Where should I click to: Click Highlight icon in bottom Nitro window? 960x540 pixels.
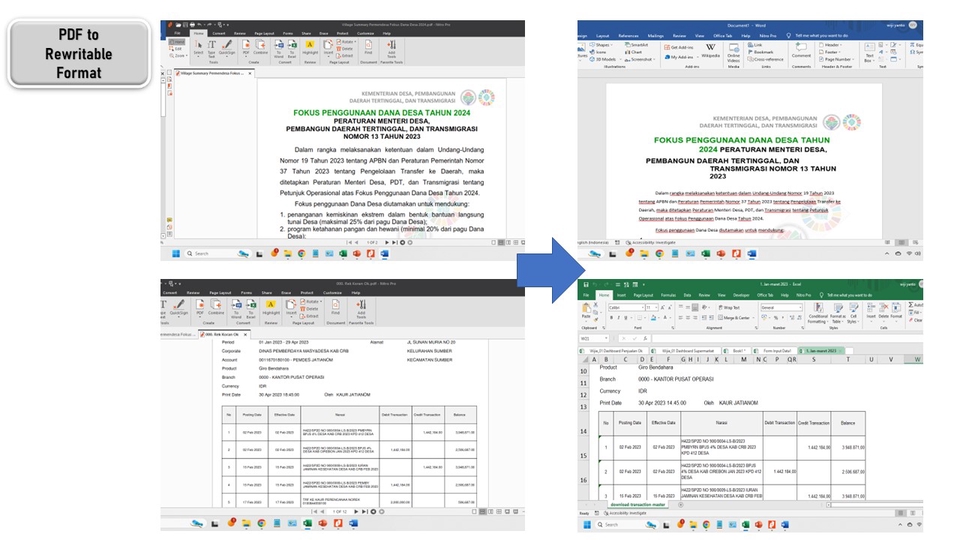tap(271, 308)
